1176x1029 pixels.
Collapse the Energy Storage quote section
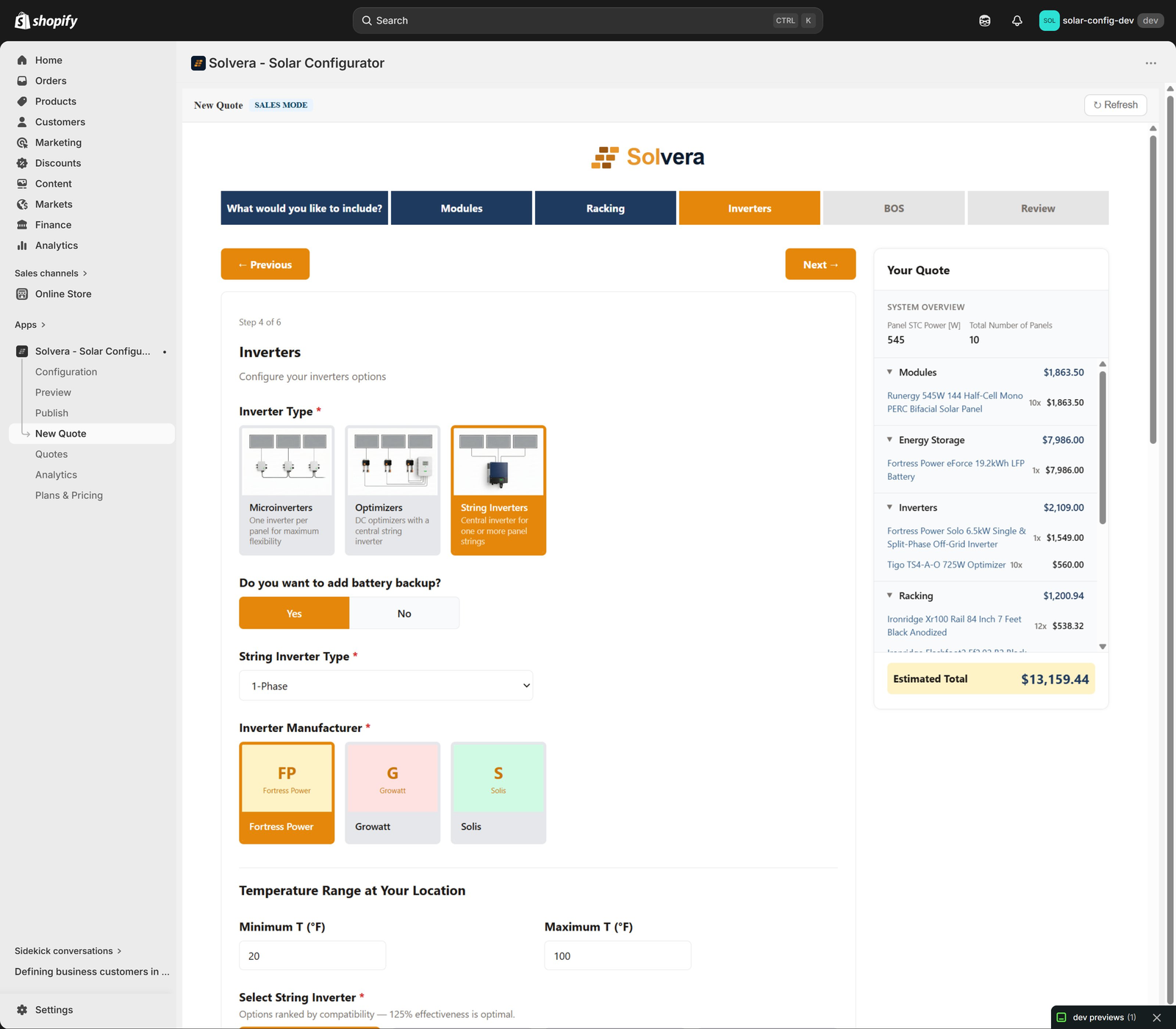click(890, 440)
